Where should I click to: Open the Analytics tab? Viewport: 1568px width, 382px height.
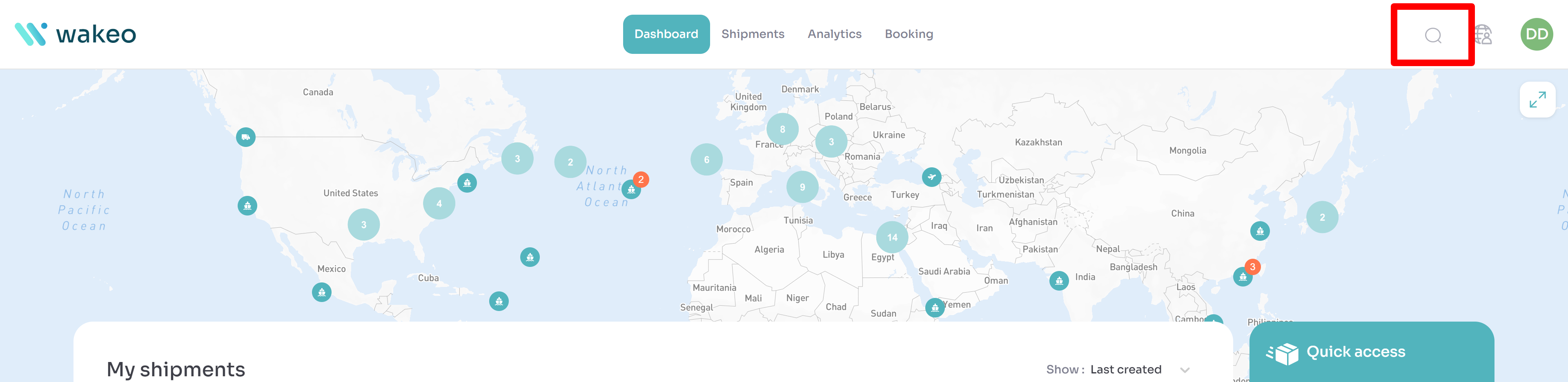(834, 34)
